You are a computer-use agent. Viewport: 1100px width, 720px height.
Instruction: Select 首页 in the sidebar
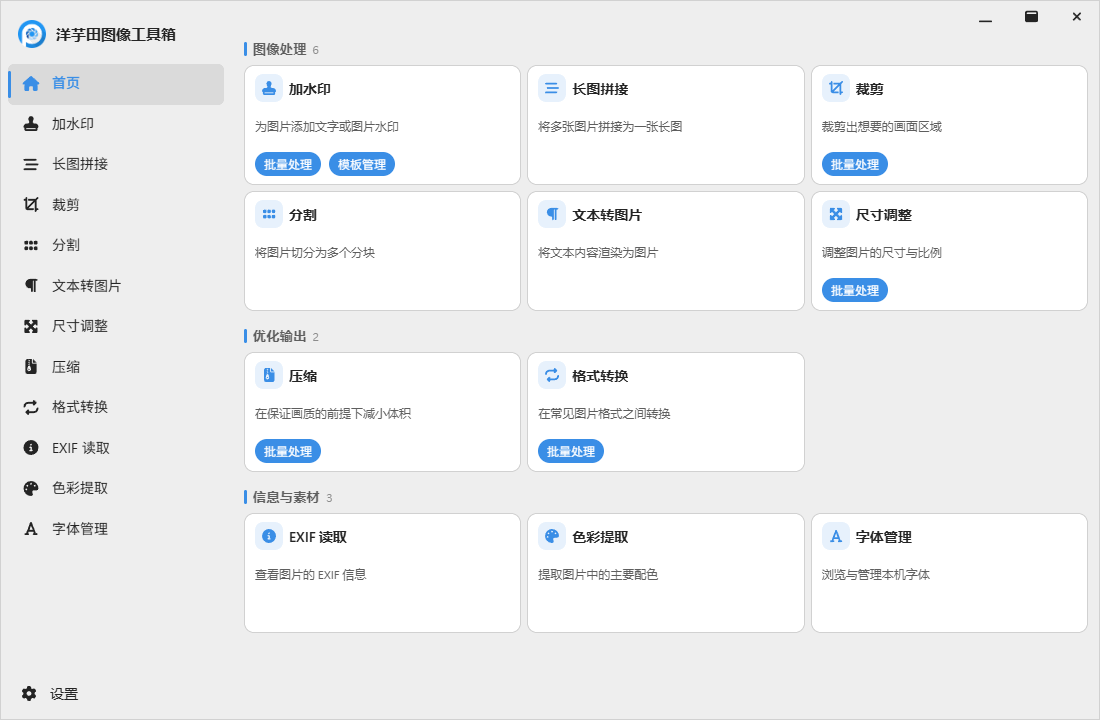coord(116,84)
